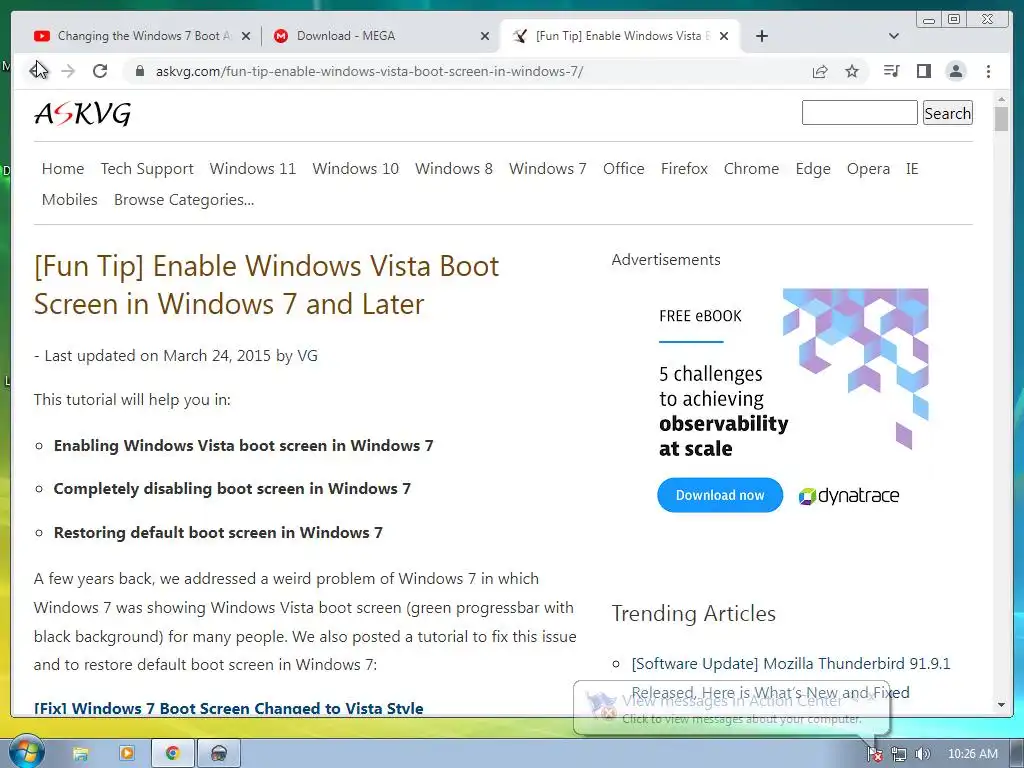Open Opera category link
Screen dimensions: 1024x768
(869, 168)
